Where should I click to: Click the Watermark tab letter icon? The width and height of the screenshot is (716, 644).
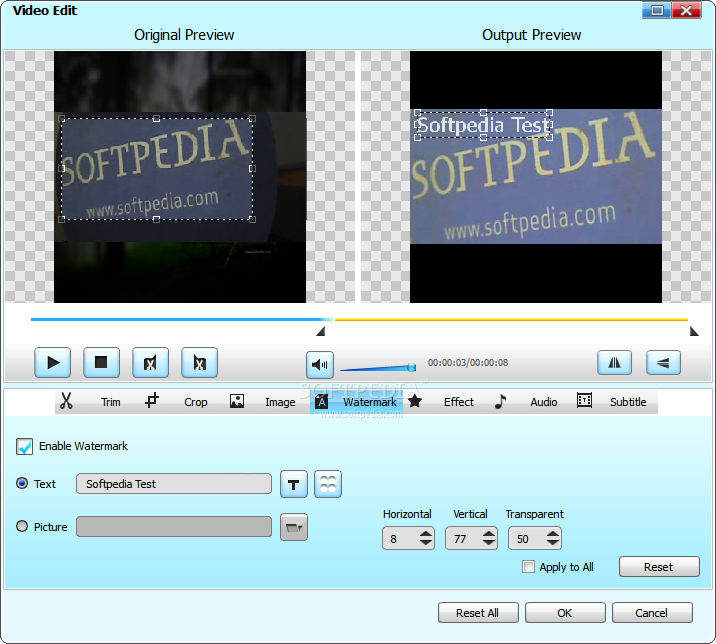pos(322,401)
